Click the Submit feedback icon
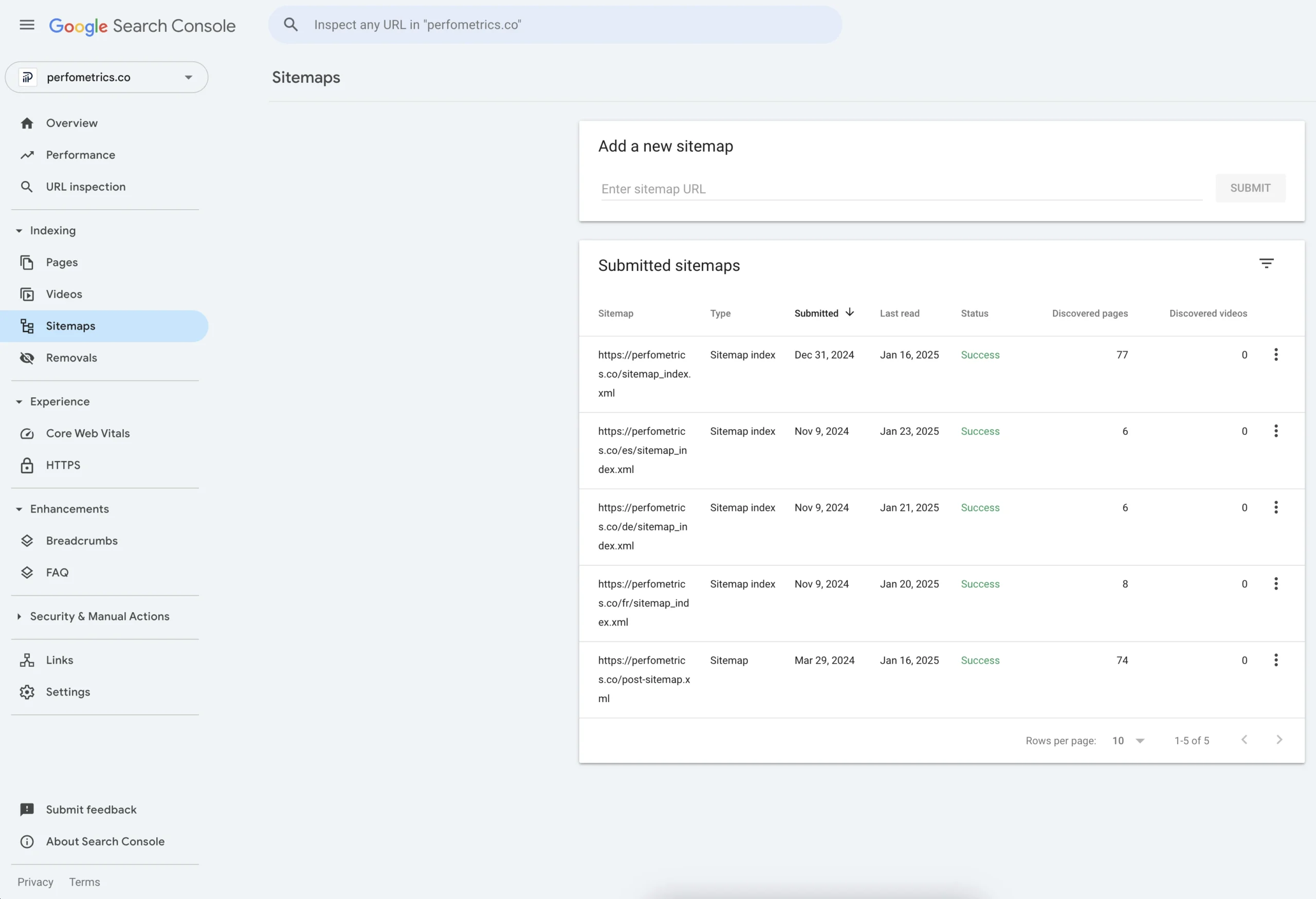Screen dimensions: 1316x899 click(x=27, y=810)
